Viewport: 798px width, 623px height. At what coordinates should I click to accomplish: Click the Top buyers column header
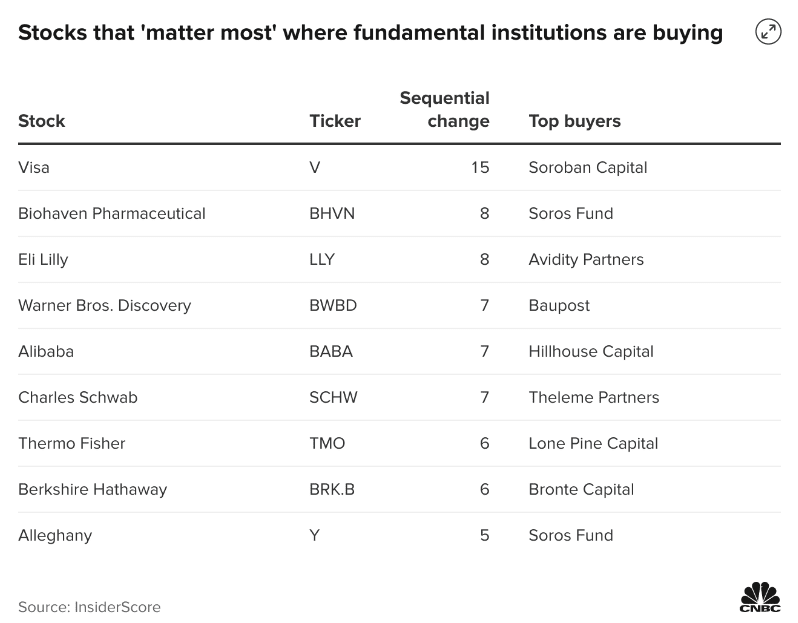(575, 121)
